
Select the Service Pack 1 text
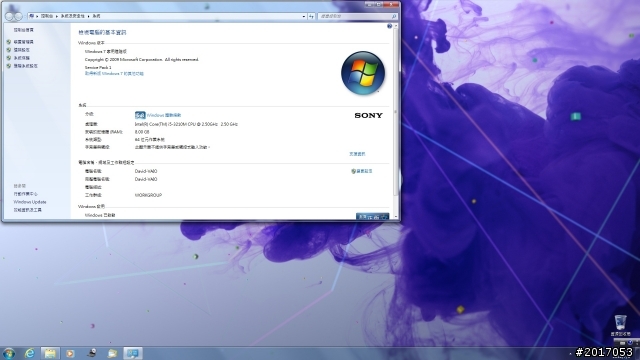[x=98, y=67]
